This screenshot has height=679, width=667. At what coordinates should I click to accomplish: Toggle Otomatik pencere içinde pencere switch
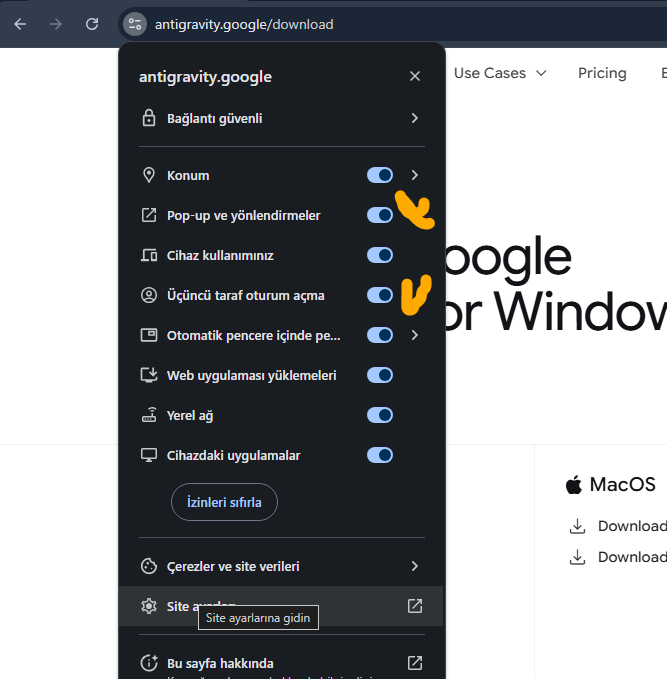pyautogui.click(x=380, y=335)
